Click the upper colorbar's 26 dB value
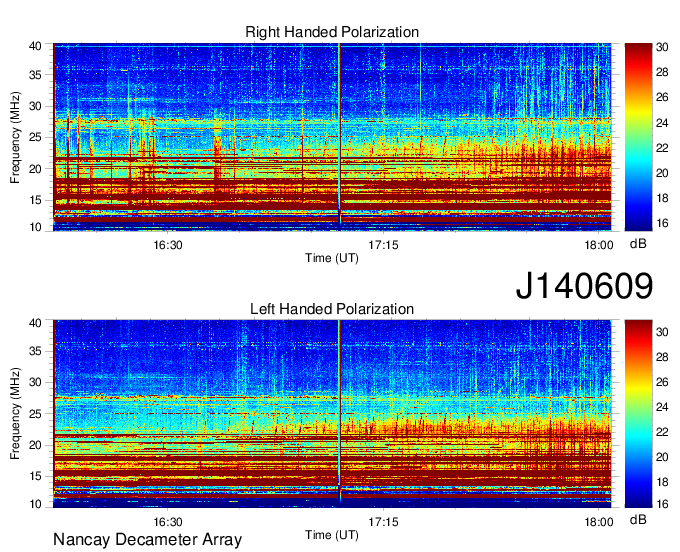 [x=662, y=97]
